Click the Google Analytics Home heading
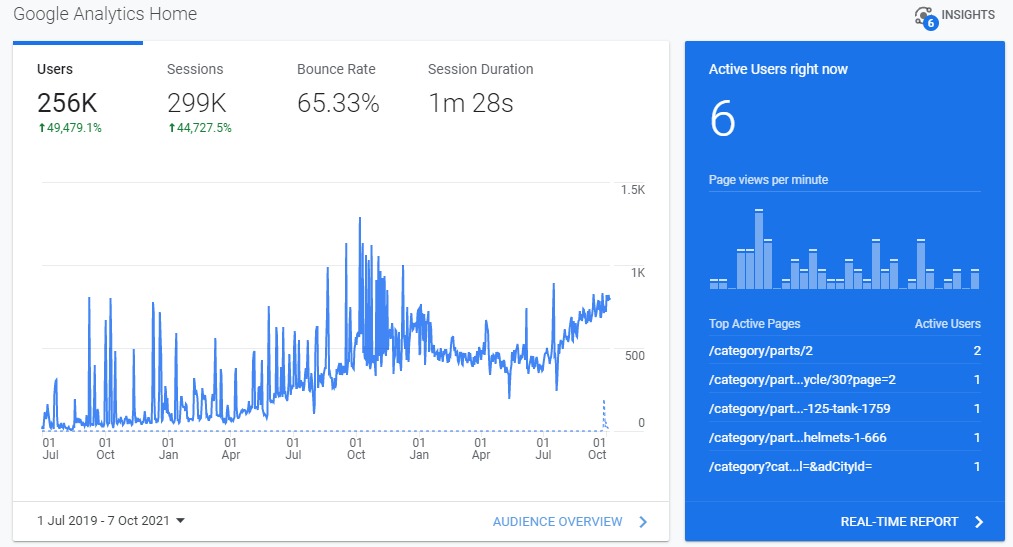The width and height of the screenshot is (1013, 547). click(x=105, y=14)
